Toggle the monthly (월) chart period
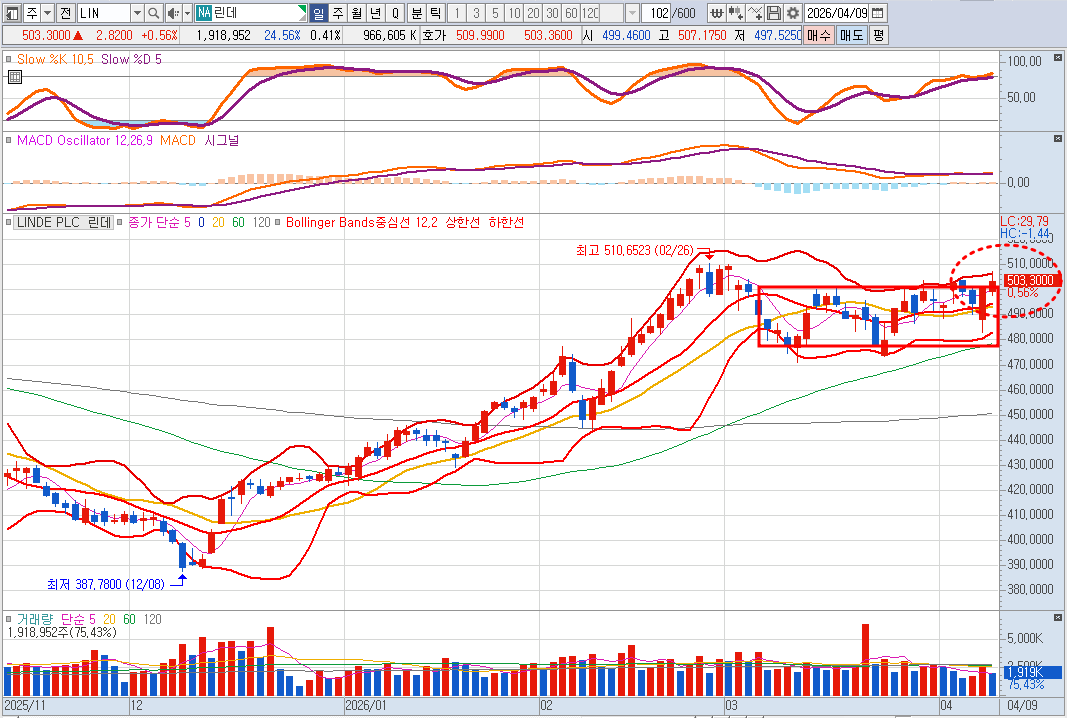This screenshot has width=1067, height=718. pos(356,13)
